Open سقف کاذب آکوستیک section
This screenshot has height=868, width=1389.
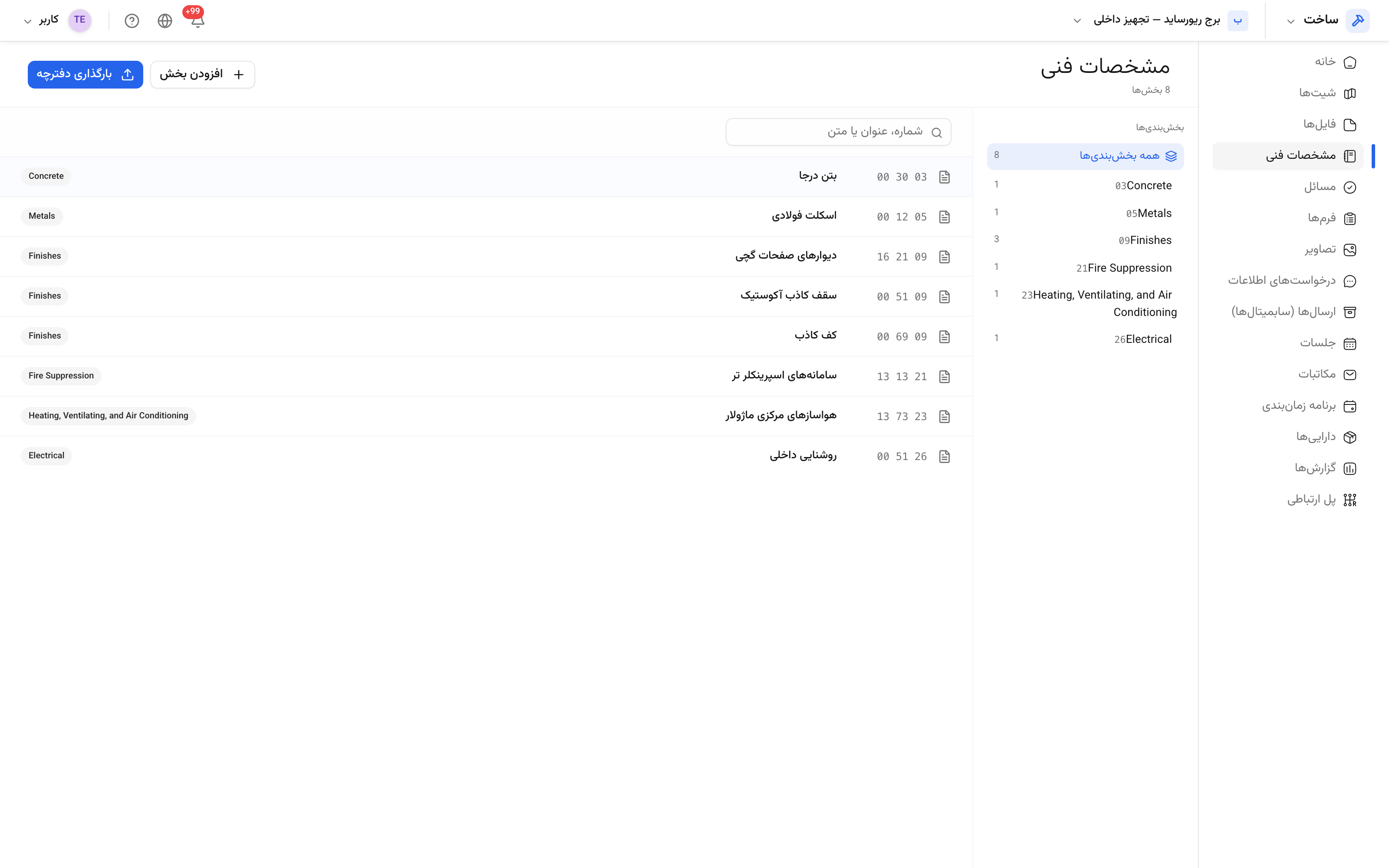click(x=486, y=296)
